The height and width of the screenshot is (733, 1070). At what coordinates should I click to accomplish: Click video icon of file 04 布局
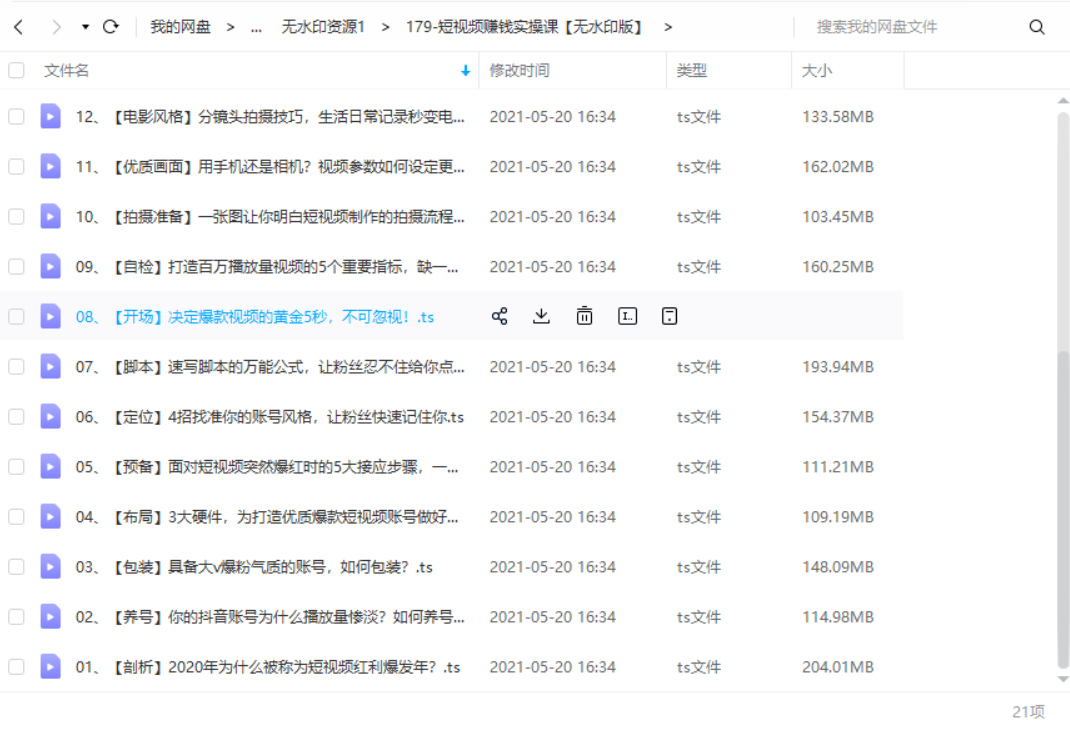coord(50,517)
